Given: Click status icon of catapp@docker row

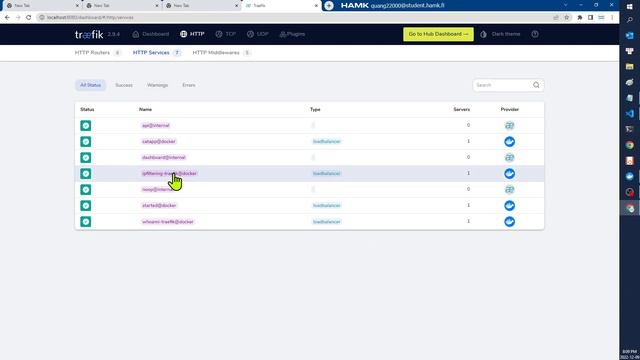Looking at the screenshot, I should click(86, 141).
